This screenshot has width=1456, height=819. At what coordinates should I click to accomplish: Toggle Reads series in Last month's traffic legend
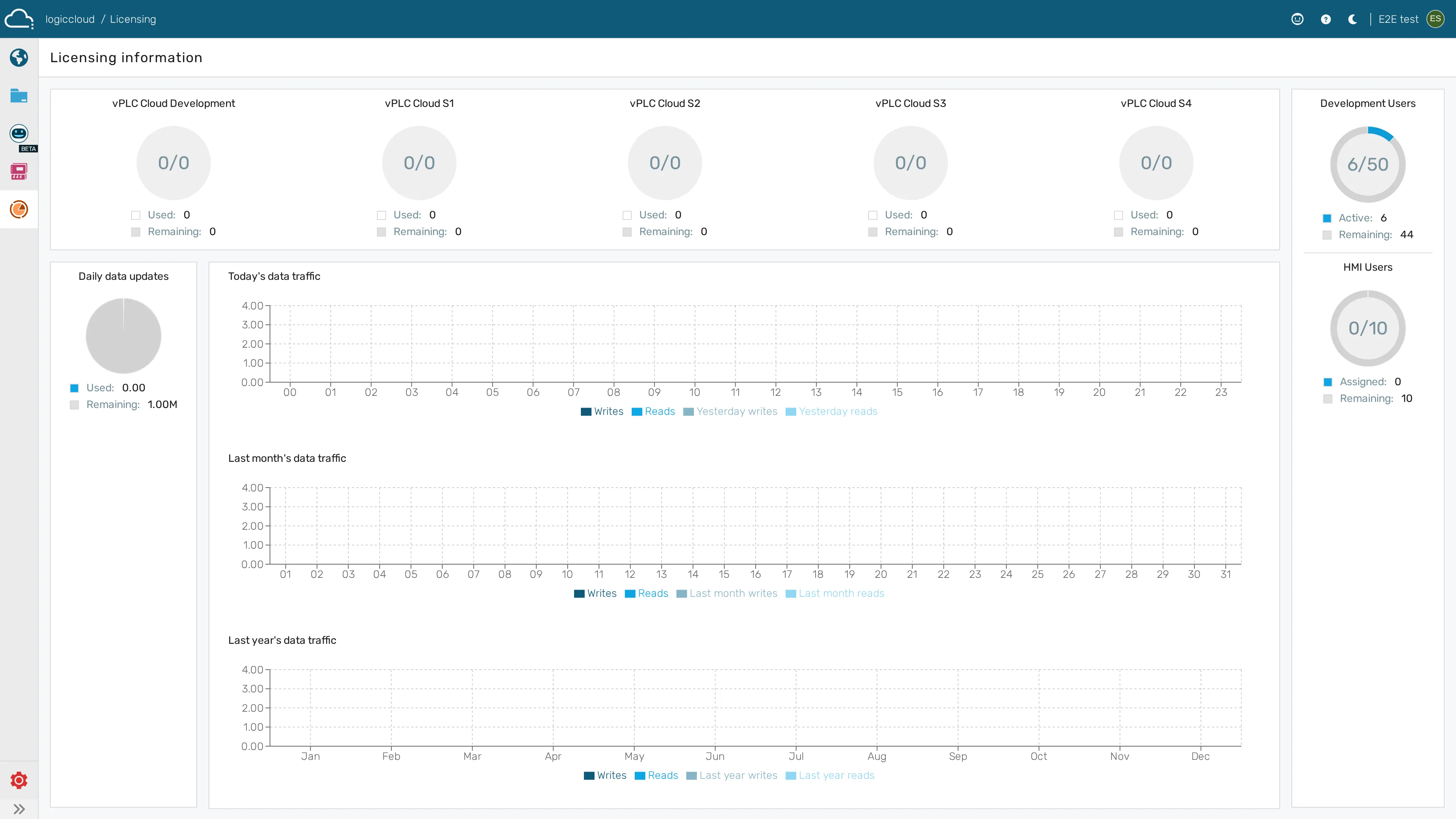click(646, 593)
